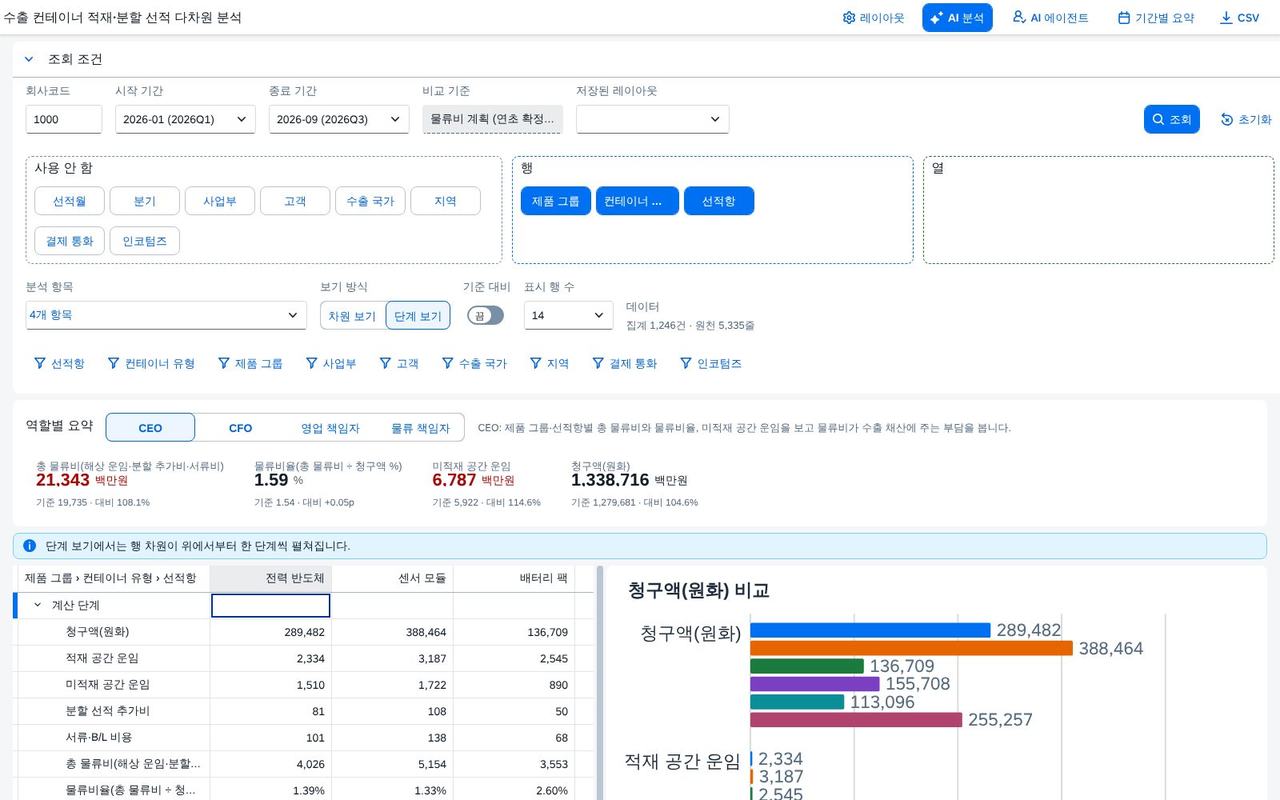Open the 인코텀즈 funnel filter
This screenshot has height=800, width=1280.
710,363
